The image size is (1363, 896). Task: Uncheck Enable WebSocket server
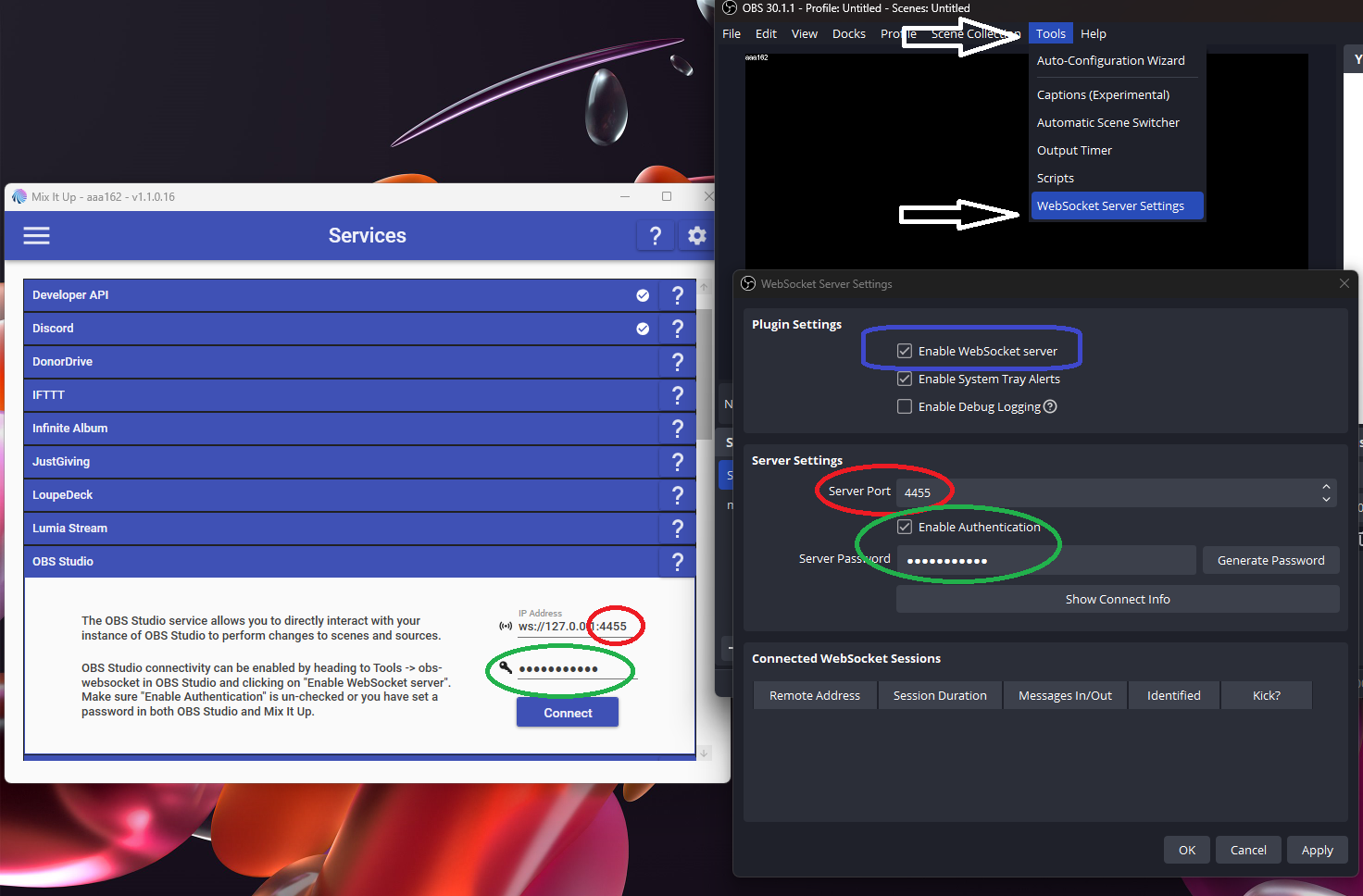[x=905, y=351]
